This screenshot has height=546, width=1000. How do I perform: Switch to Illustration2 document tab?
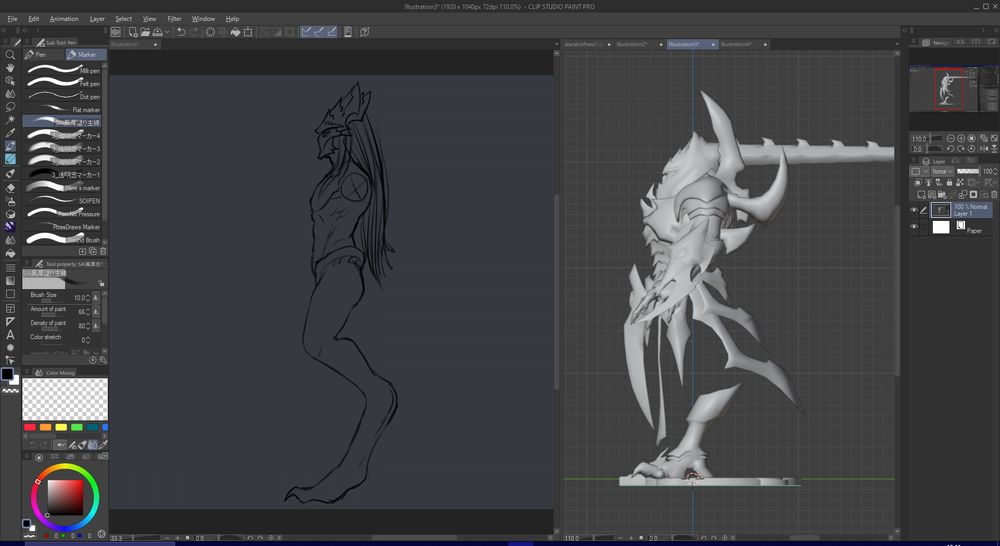coord(632,44)
